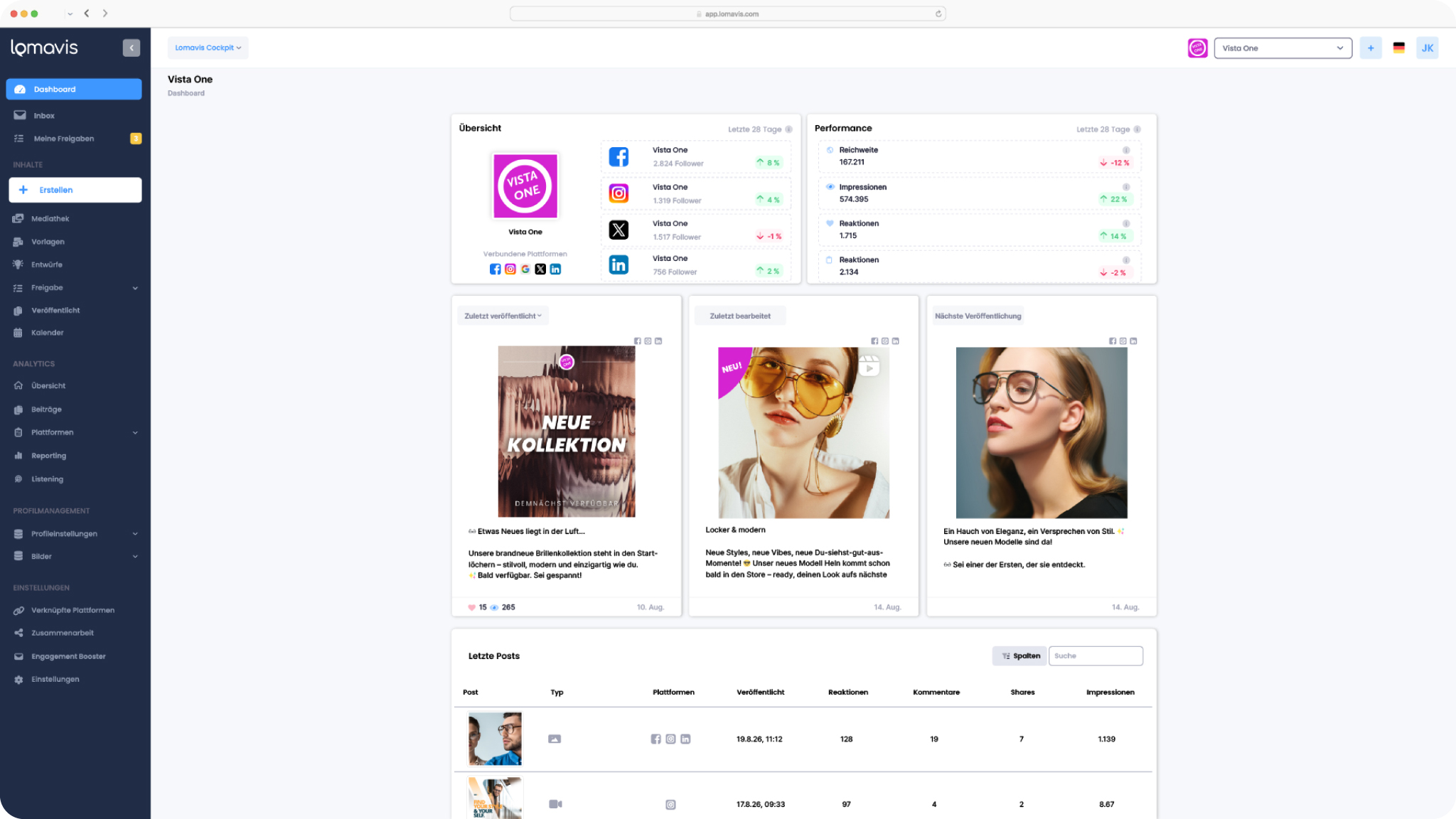
Task: Open Engagement Booster settings item
Action: click(x=68, y=656)
